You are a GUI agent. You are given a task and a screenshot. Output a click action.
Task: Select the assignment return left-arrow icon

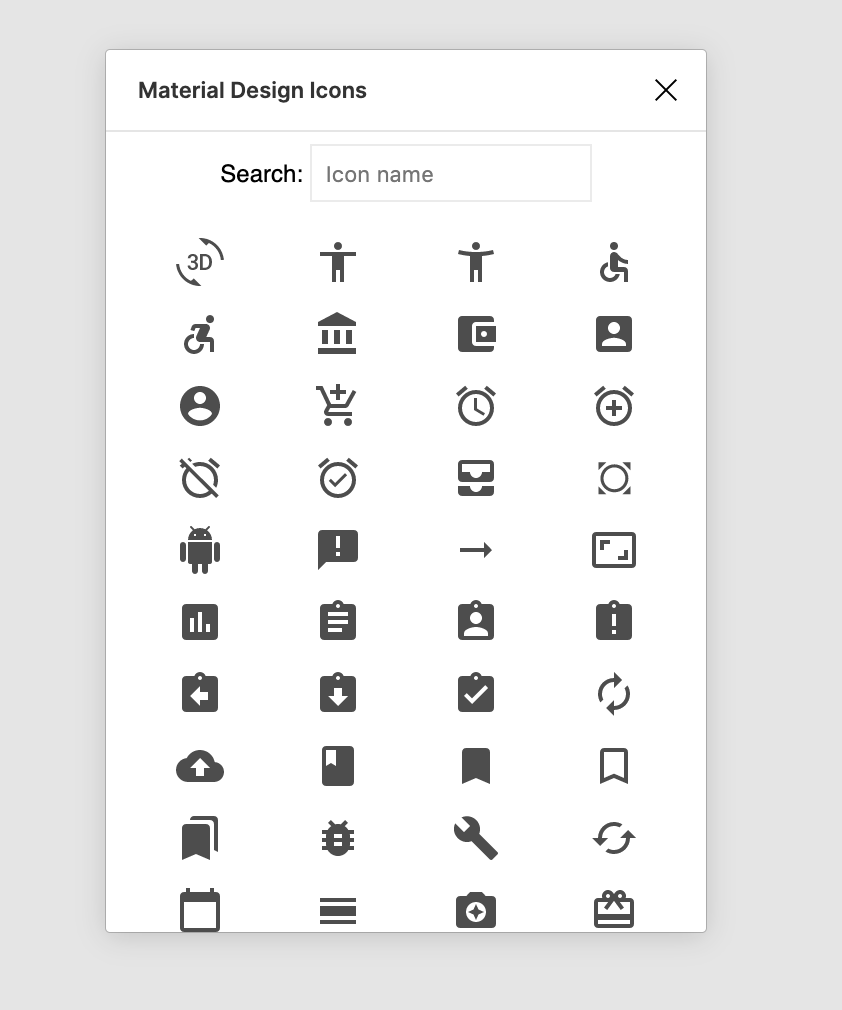coord(200,692)
